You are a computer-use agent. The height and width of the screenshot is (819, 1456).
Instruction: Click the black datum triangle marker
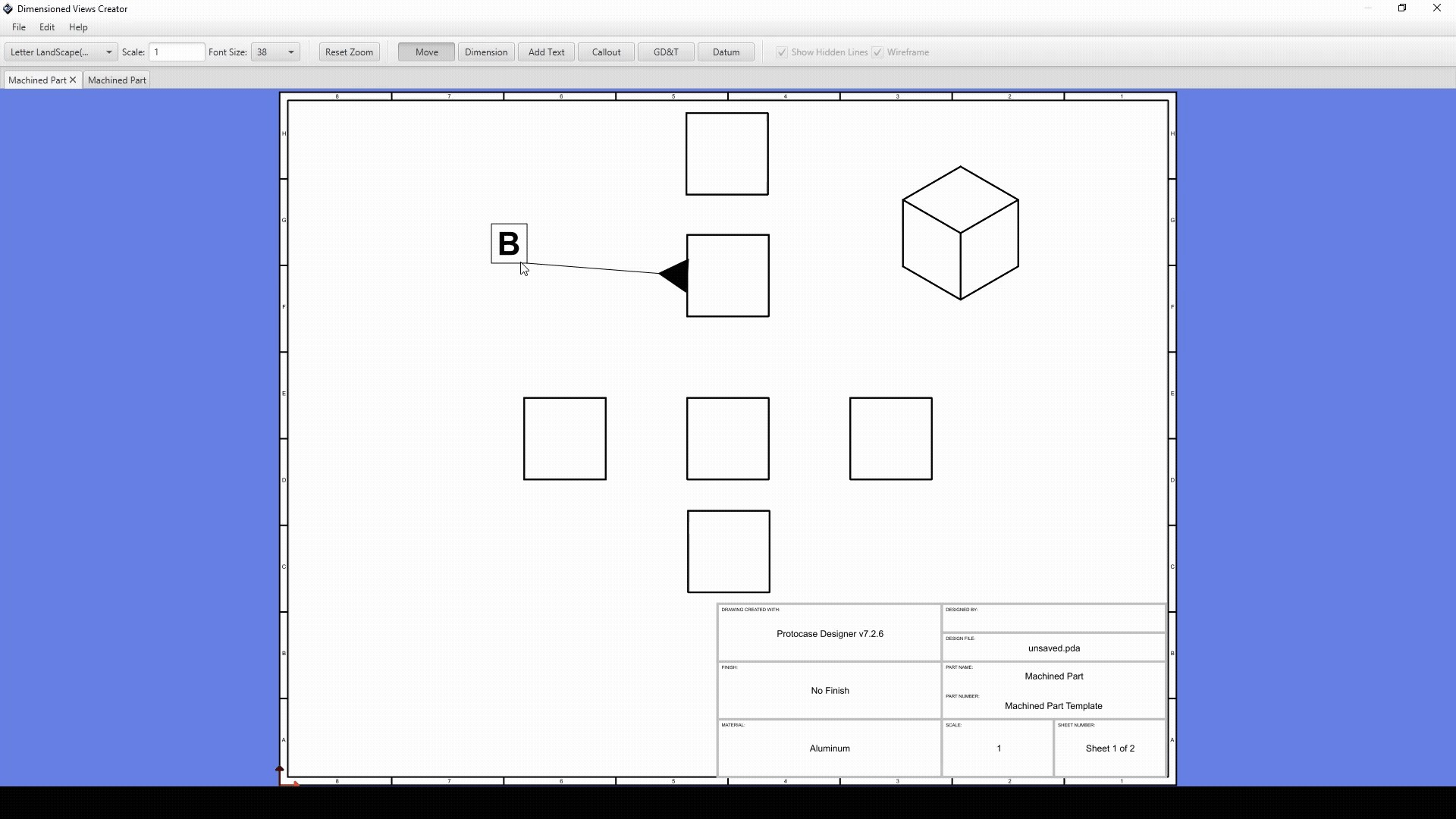click(x=676, y=275)
